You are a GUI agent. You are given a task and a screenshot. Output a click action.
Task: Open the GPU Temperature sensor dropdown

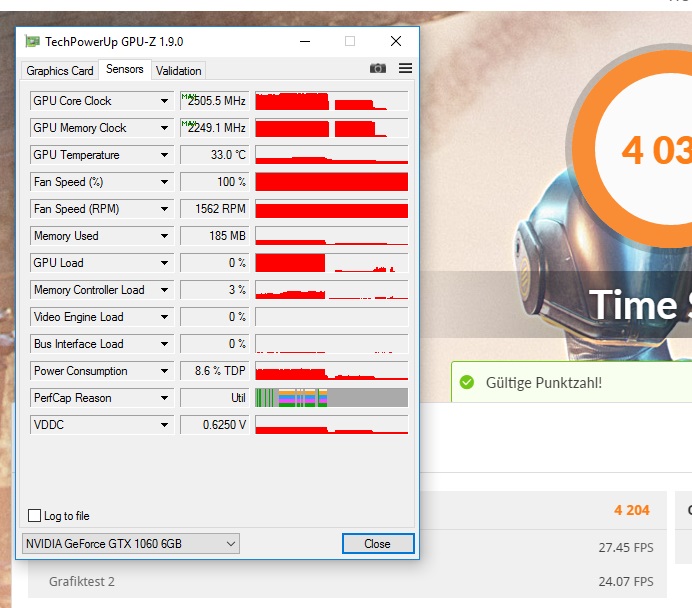(164, 155)
